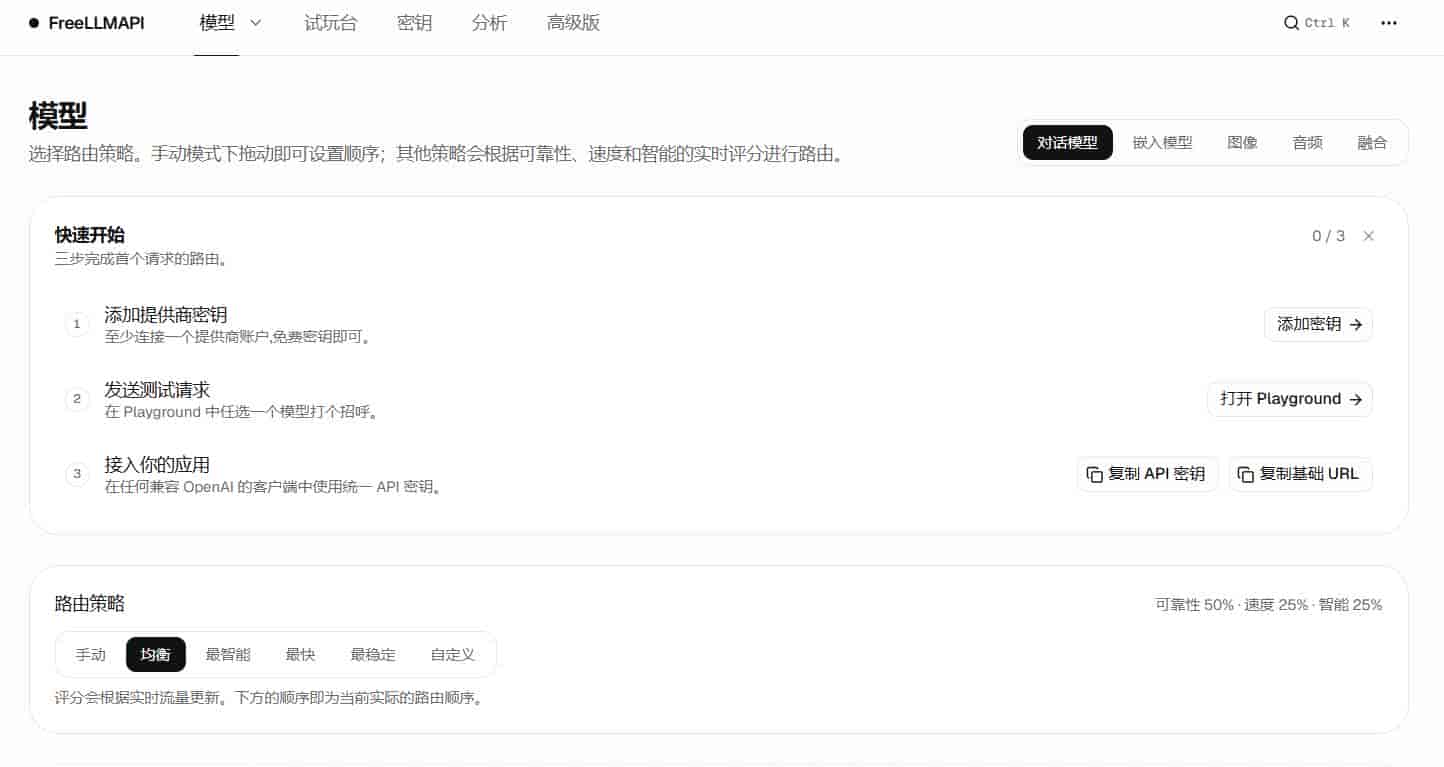Expand the 模型 dropdown chevron
Viewport: 1444px width, 767px height.
coord(255,23)
